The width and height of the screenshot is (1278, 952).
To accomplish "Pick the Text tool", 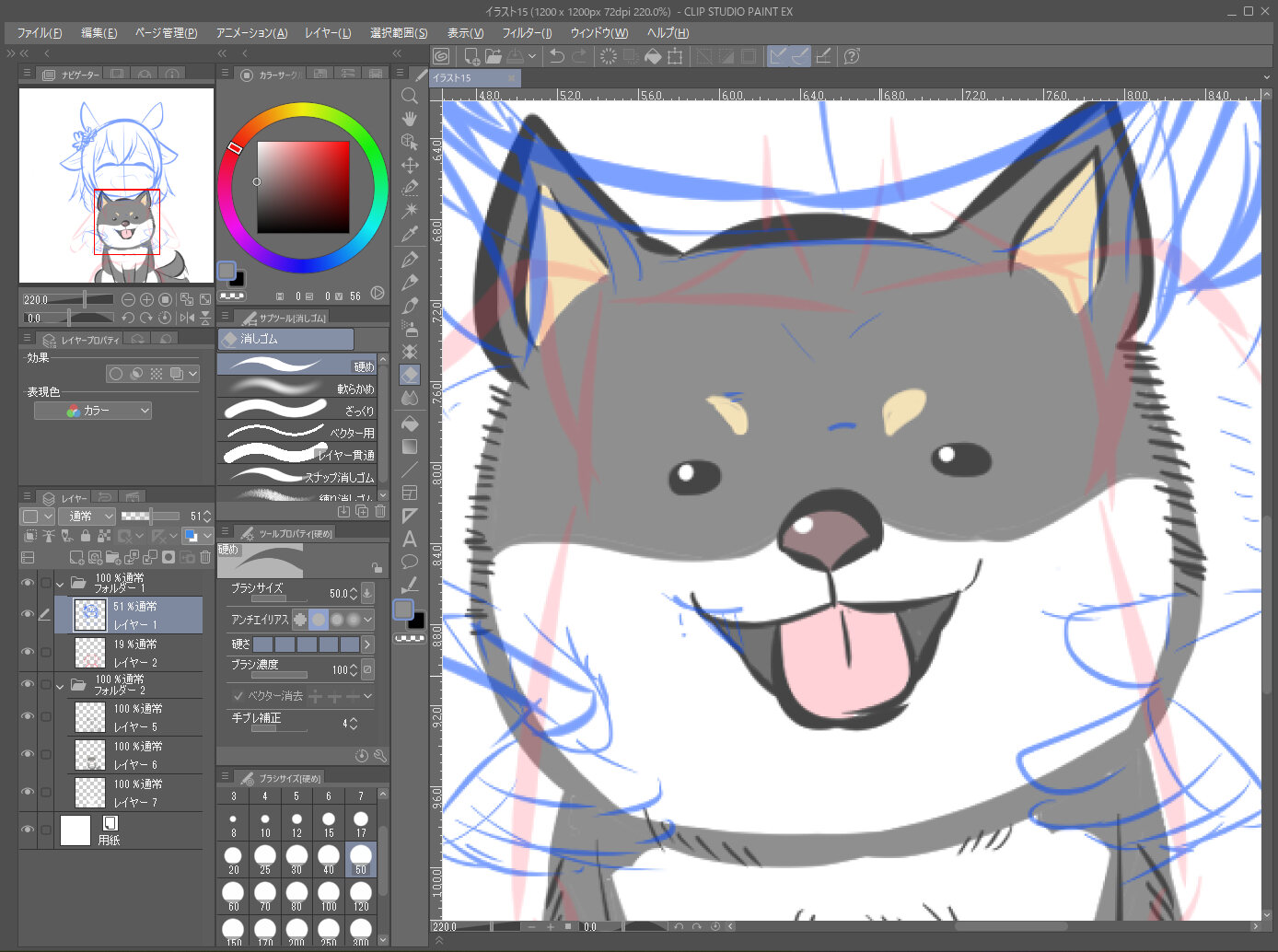I will pyautogui.click(x=410, y=539).
